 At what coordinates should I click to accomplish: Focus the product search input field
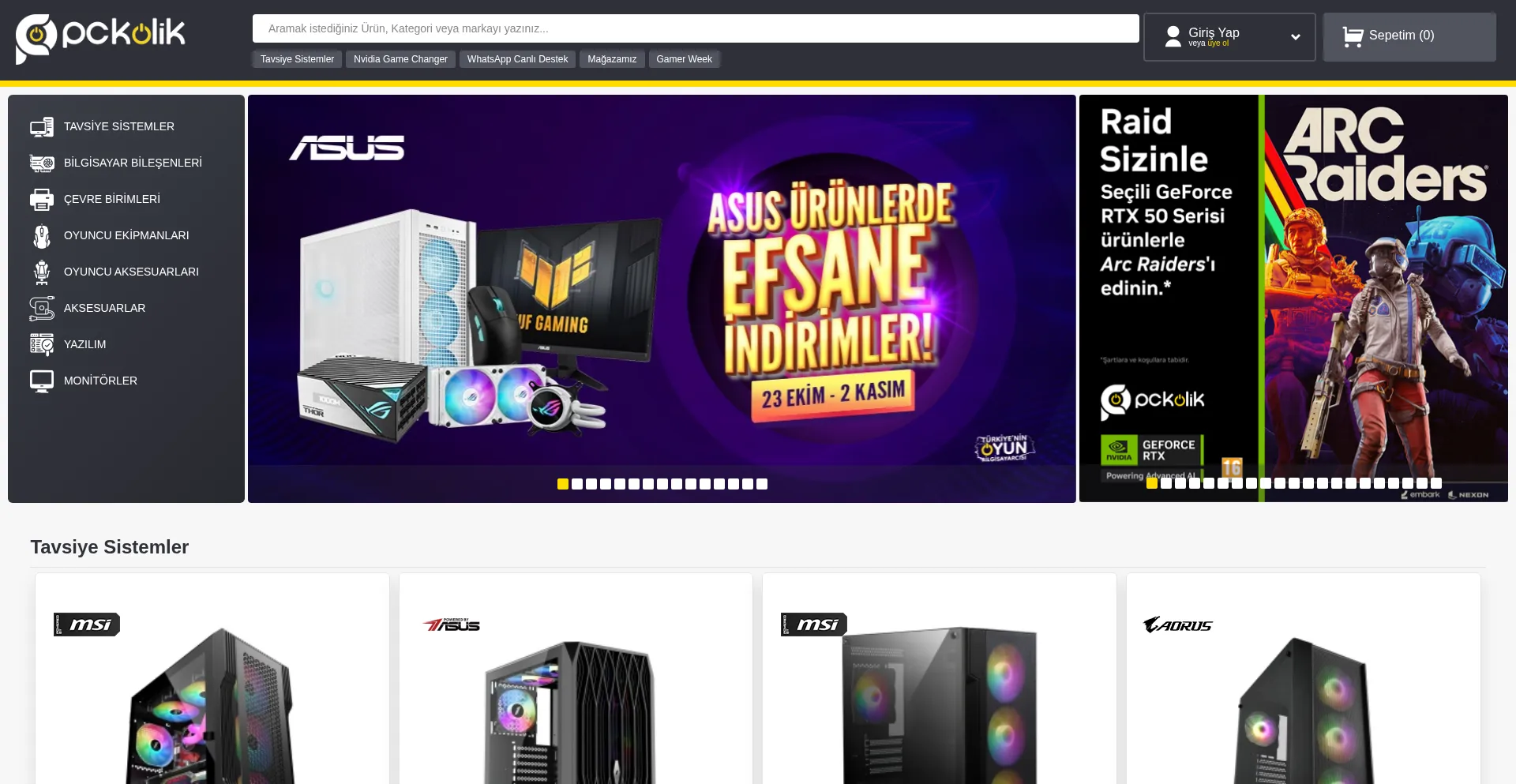[696, 28]
